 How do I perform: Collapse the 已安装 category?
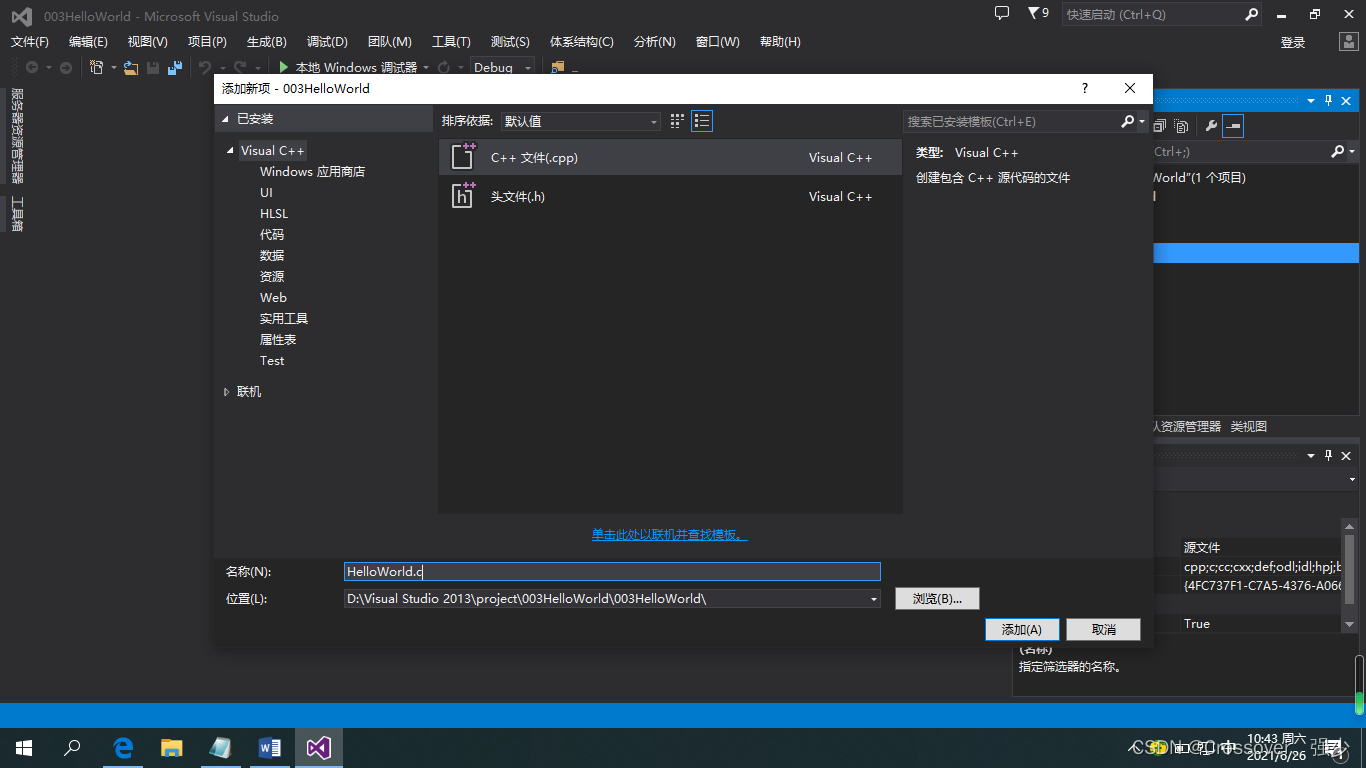tap(225, 119)
